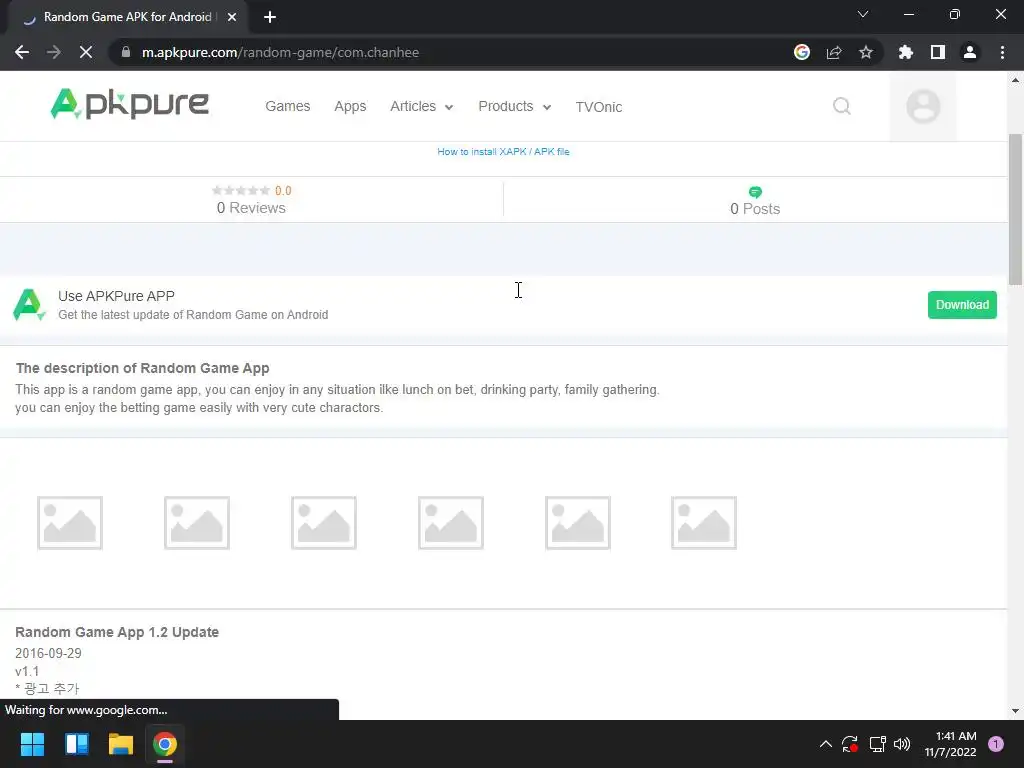Click the scrollbar up arrow
The width and height of the screenshot is (1024, 768).
(1015, 80)
